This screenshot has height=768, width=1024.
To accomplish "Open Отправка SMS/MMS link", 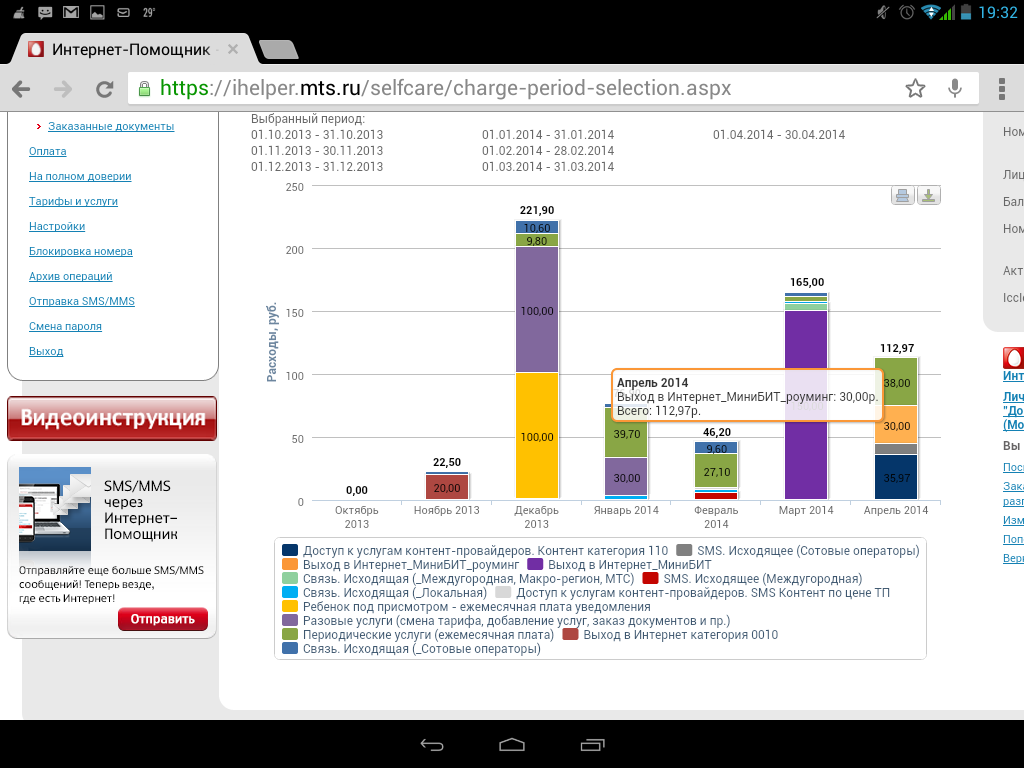I will pyautogui.click(x=82, y=301).
